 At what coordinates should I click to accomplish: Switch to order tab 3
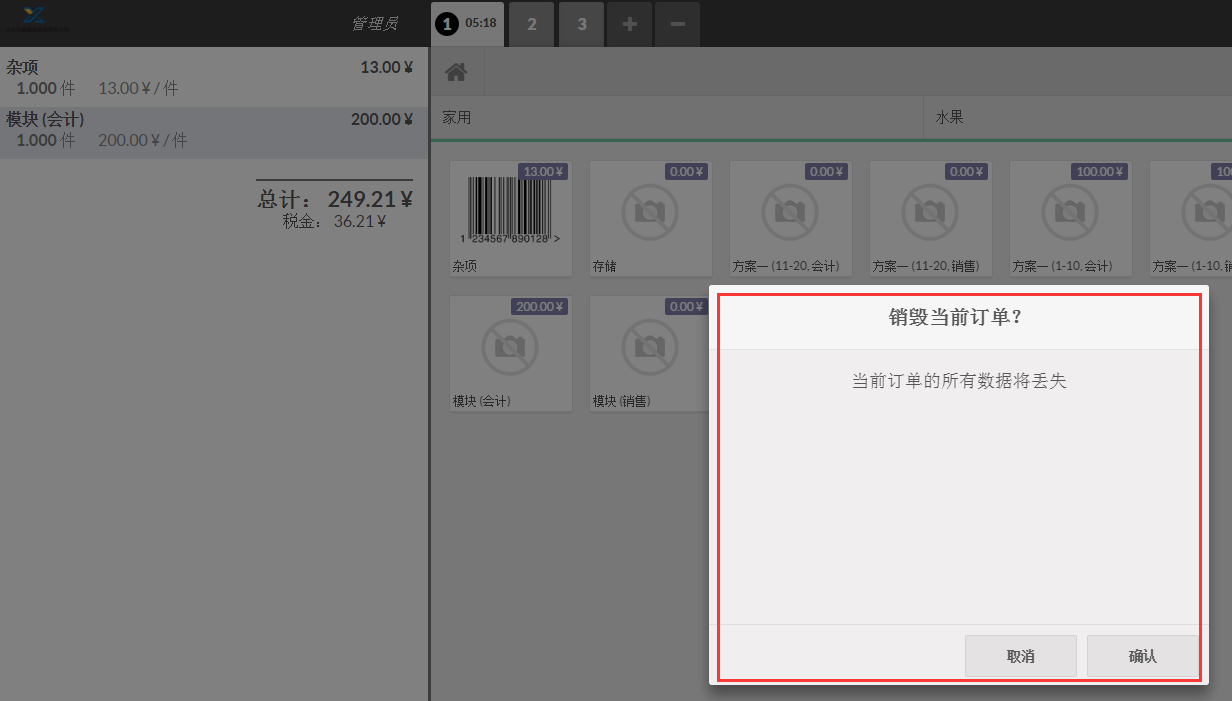pyautogui.click(x=582, y=24)
